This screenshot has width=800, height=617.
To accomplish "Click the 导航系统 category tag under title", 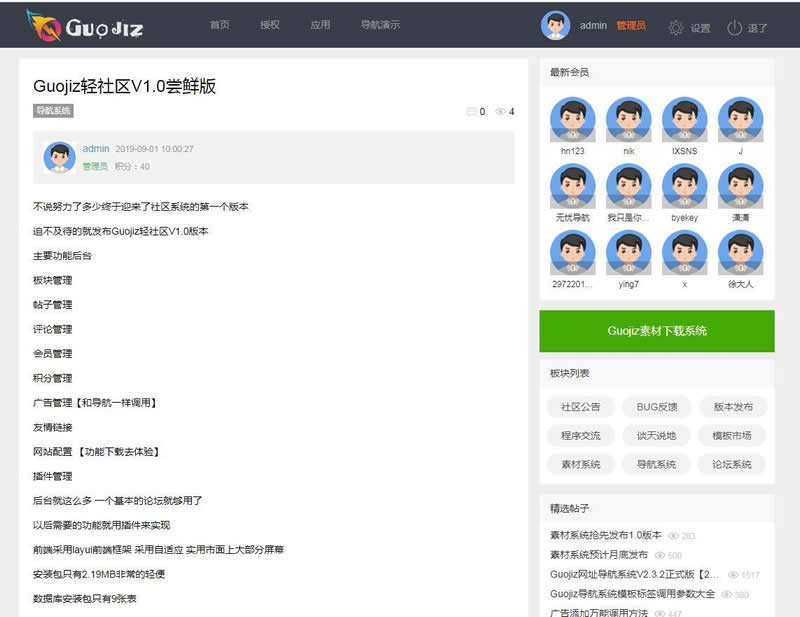I will pos(53,111).
